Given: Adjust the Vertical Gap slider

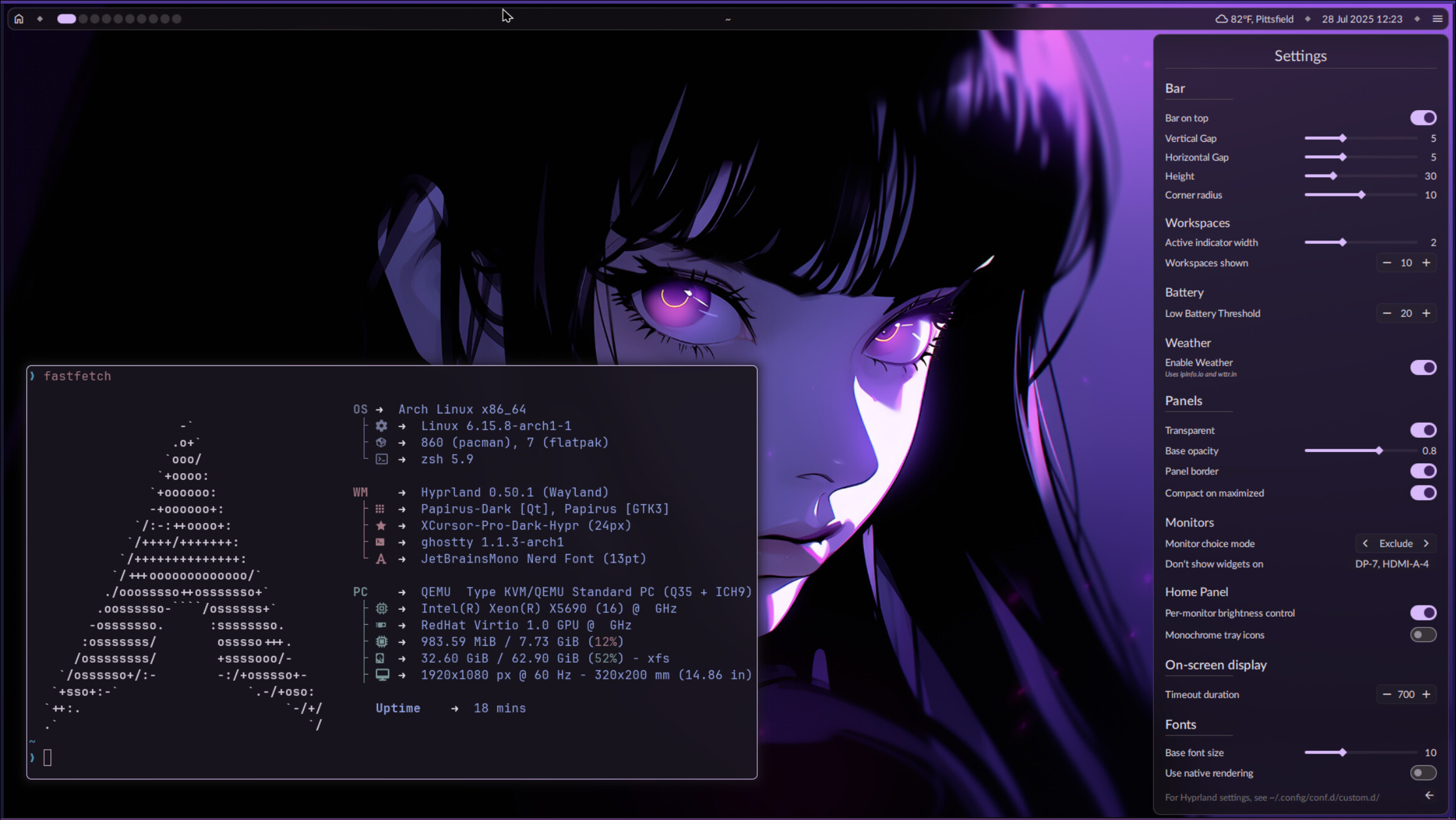Looking at the screenshot, I should point(1360,138).
